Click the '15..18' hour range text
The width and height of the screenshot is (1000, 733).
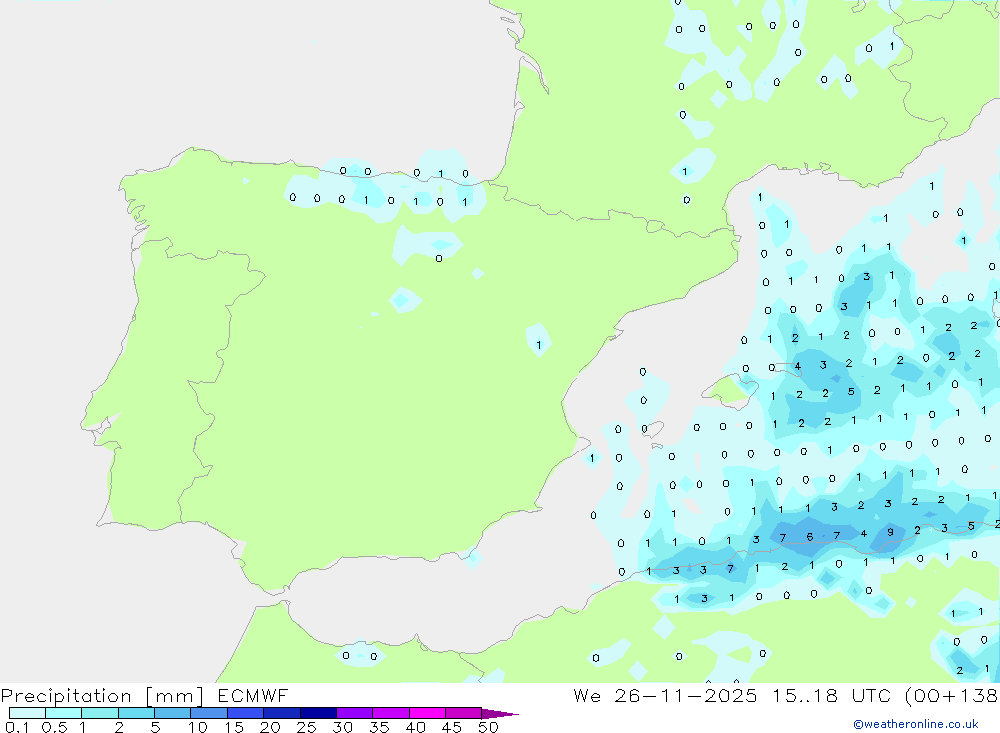point(805,695)
